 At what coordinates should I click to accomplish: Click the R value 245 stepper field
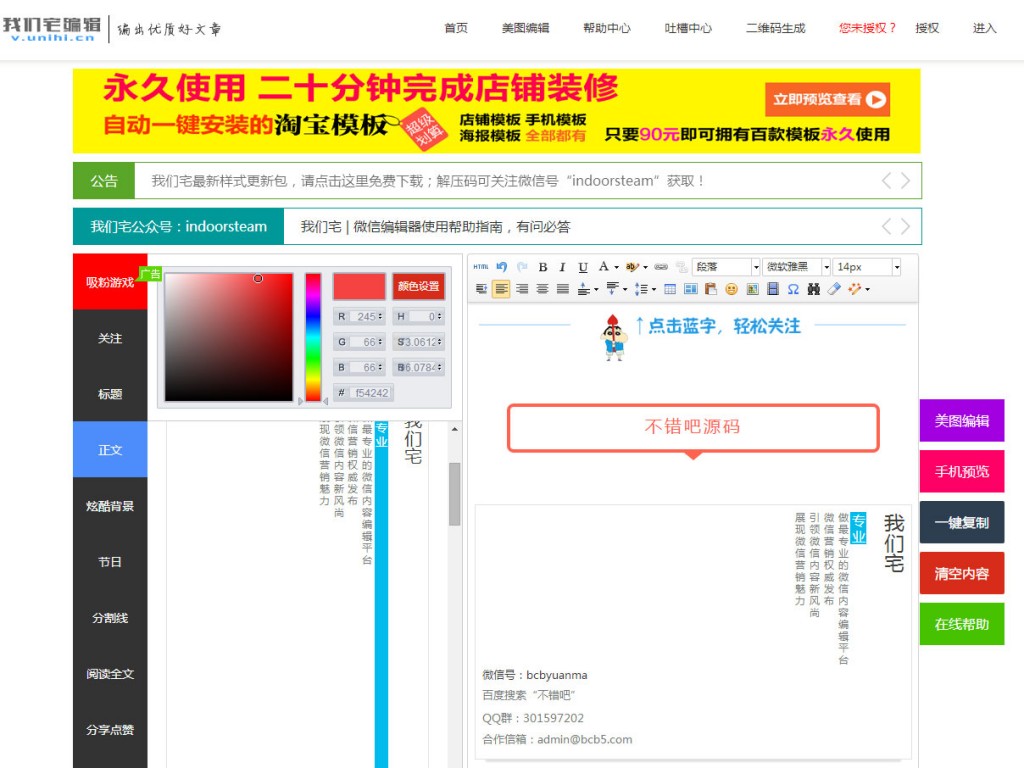coord(359,316)
